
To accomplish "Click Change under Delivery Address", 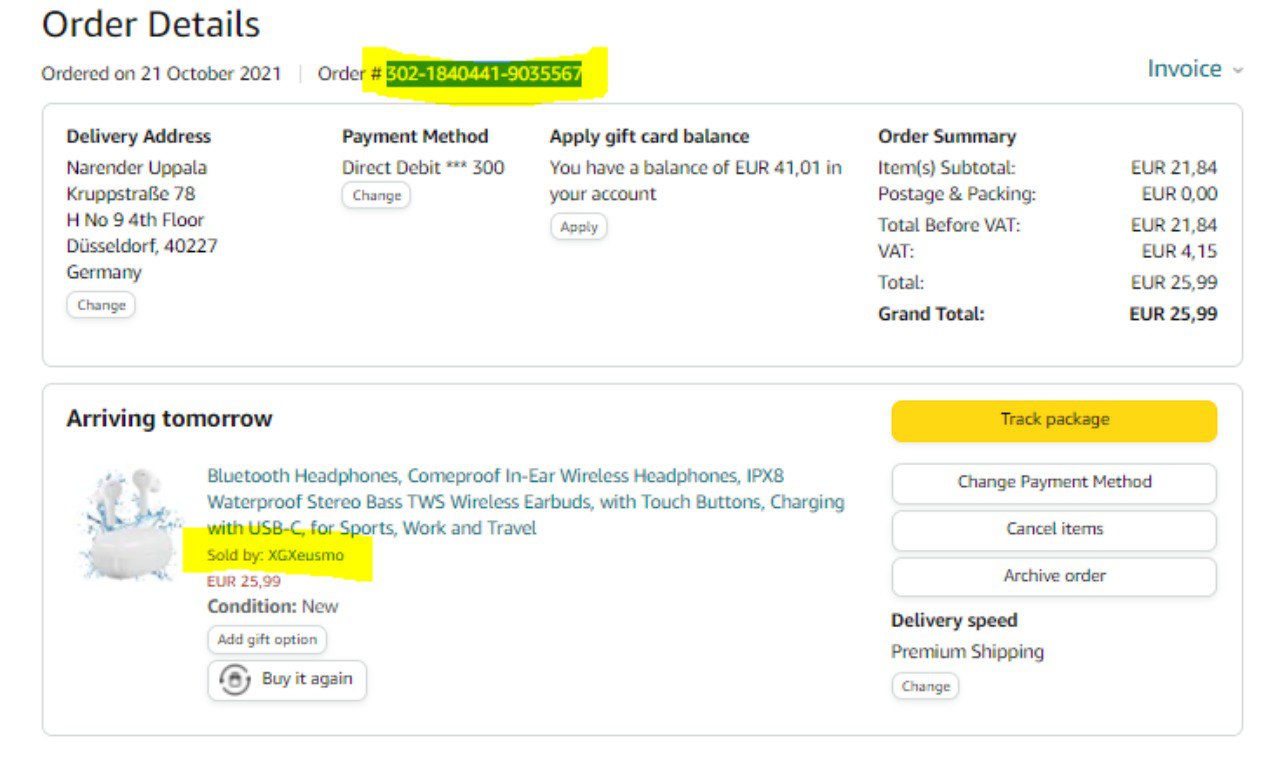I will click(101, 305).
